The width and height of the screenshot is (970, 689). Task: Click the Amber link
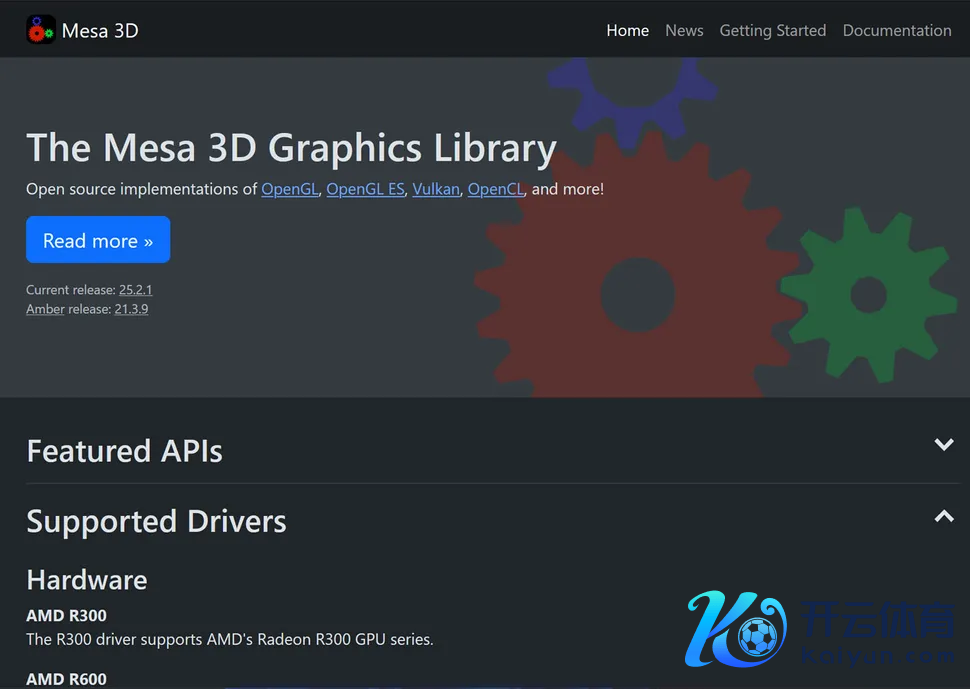point(45,309)
